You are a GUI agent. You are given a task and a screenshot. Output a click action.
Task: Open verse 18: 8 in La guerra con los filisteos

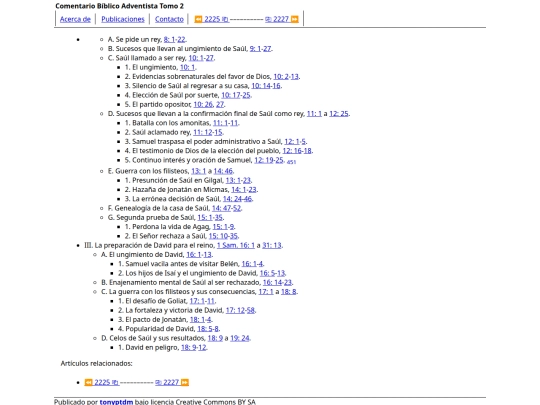pyautogui.click(x=289, y=292)
